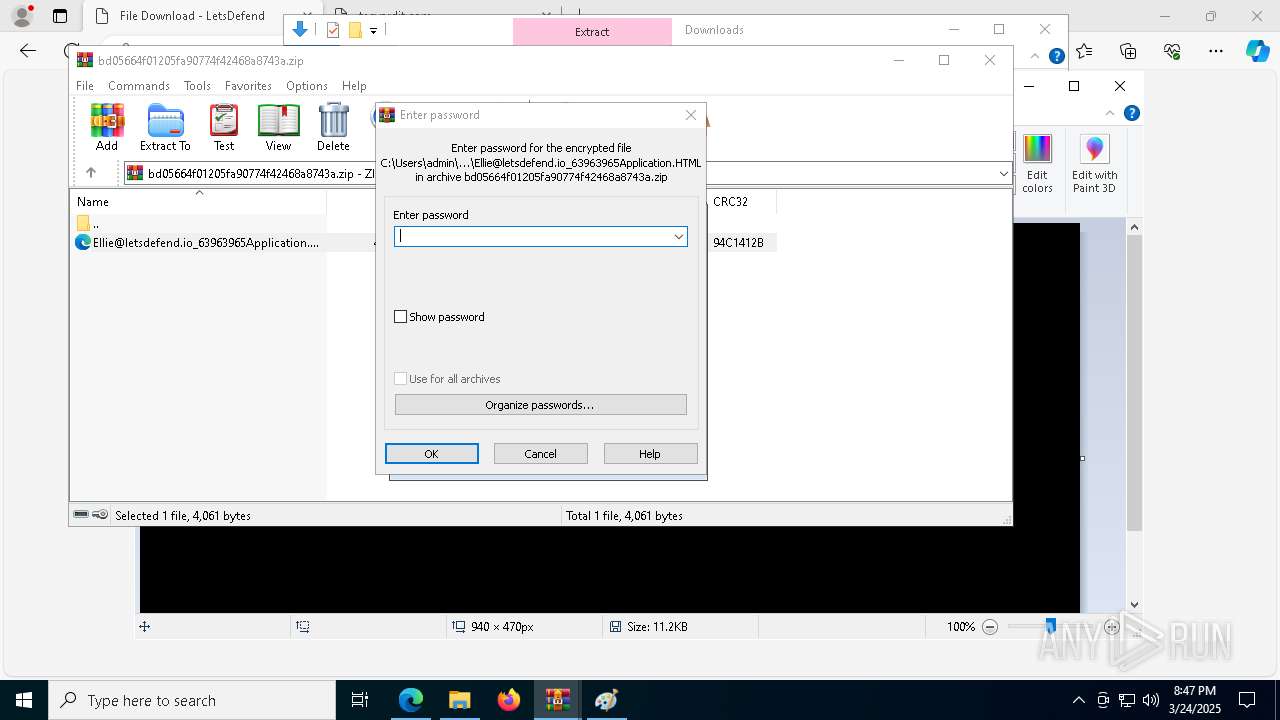Click the volume speaker tray icon
This screenshot has height=720, width=1280.
[1151, 700]
